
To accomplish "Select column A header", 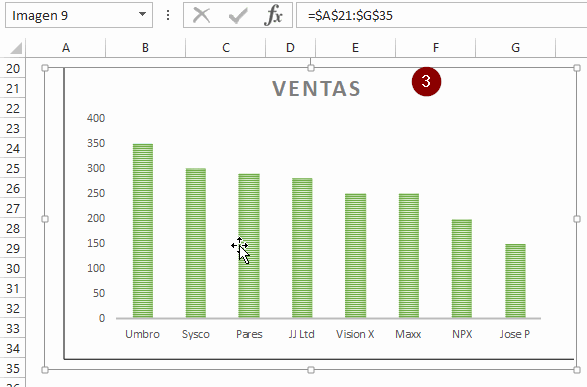I will tap(66, 48).
